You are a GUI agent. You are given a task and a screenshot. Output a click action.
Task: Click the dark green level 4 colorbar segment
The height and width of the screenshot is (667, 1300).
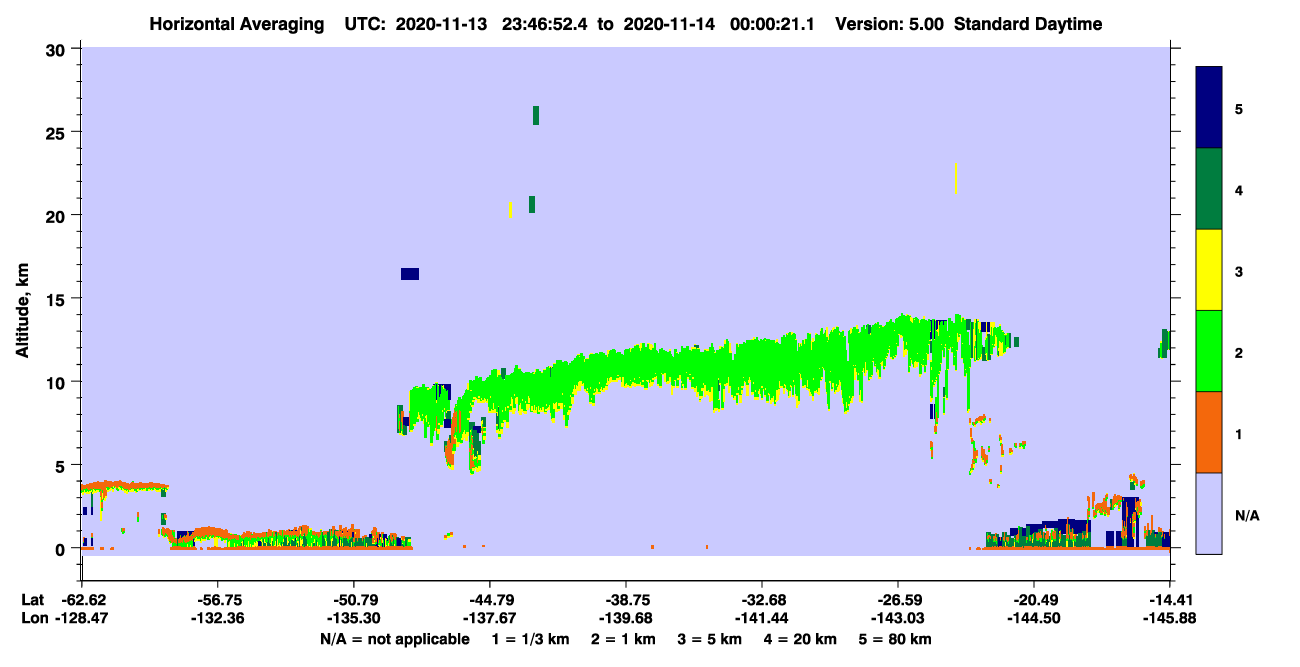[1209, 189]
